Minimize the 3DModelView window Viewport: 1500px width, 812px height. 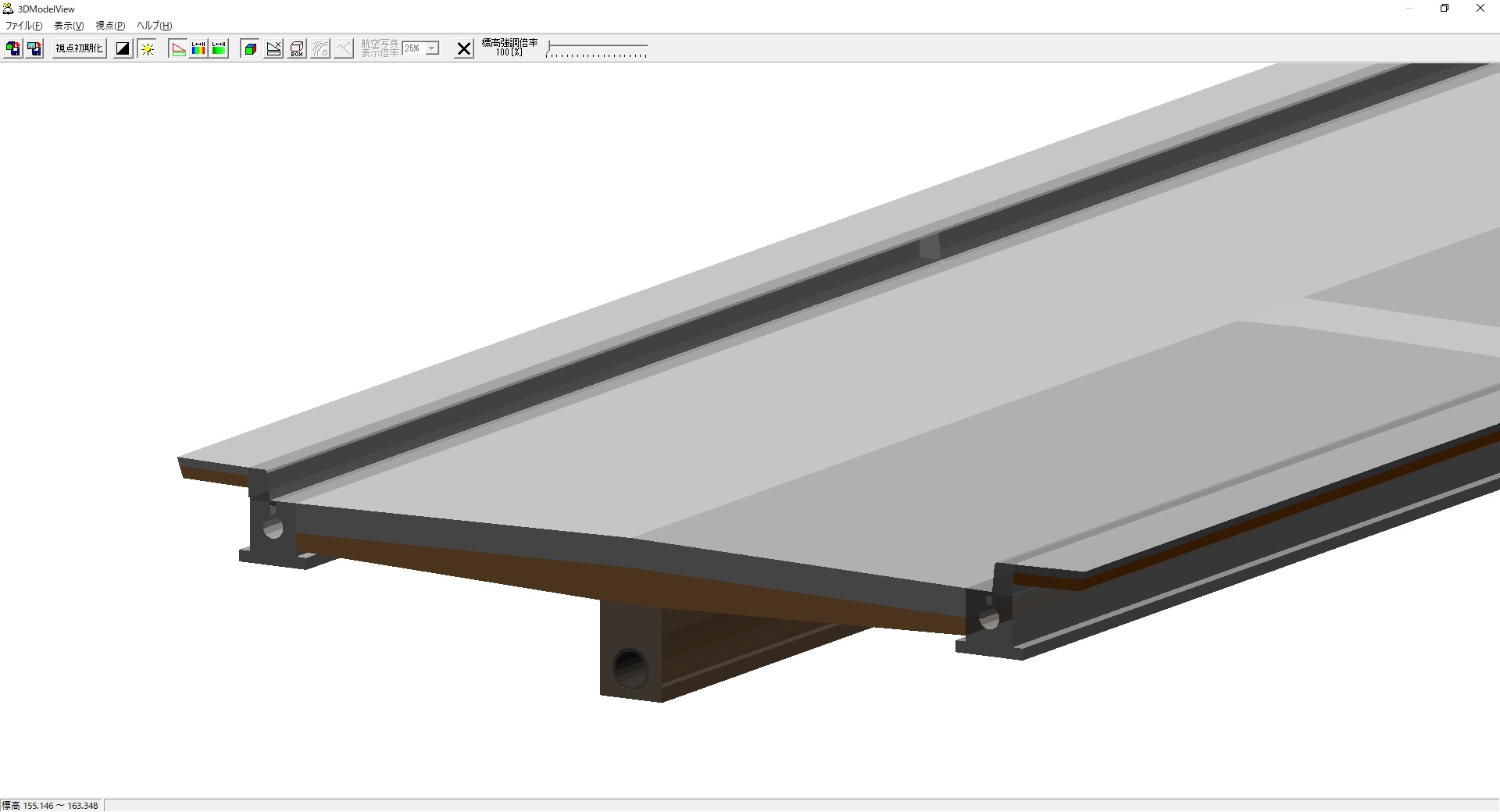click(1409, 9)
